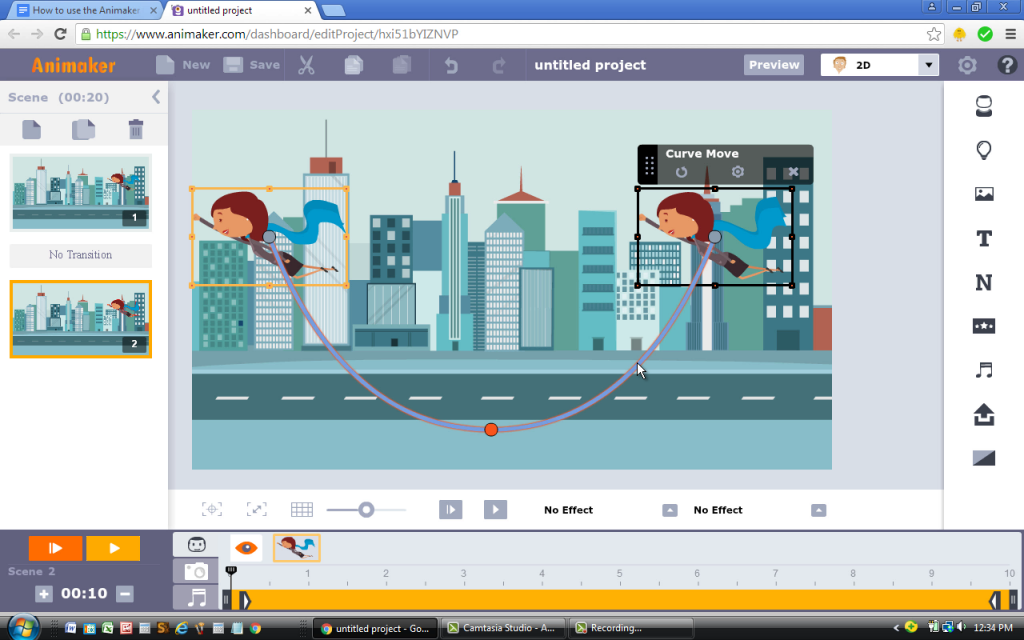Play from current frame below stage
1024x640 pixels.
(x=451, y=509)
